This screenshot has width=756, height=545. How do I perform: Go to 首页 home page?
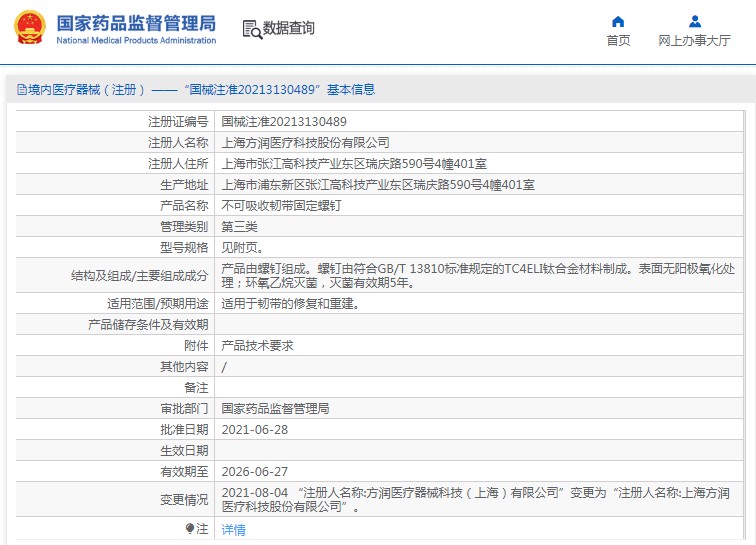pyautogui.click(x=618, y=41)
